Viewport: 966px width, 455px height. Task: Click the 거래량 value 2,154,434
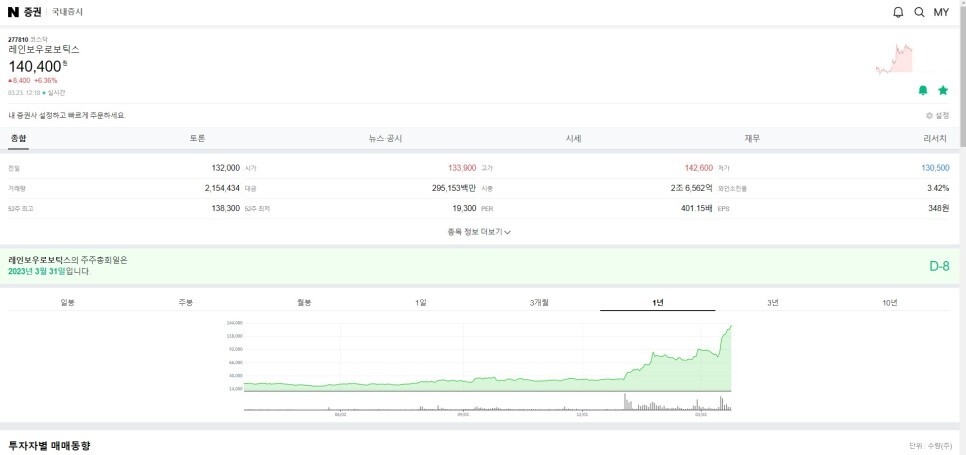tap(222, 188)
